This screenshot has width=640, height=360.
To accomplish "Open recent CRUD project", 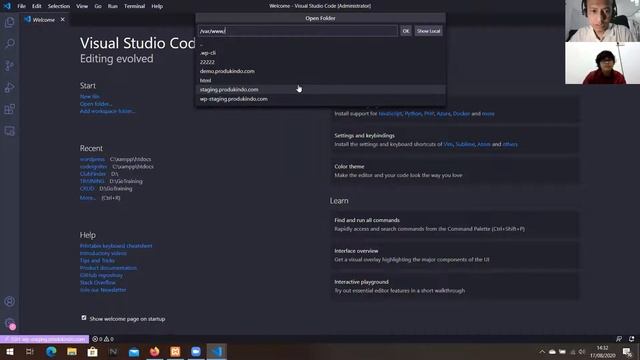I will [x=87, y=189].
